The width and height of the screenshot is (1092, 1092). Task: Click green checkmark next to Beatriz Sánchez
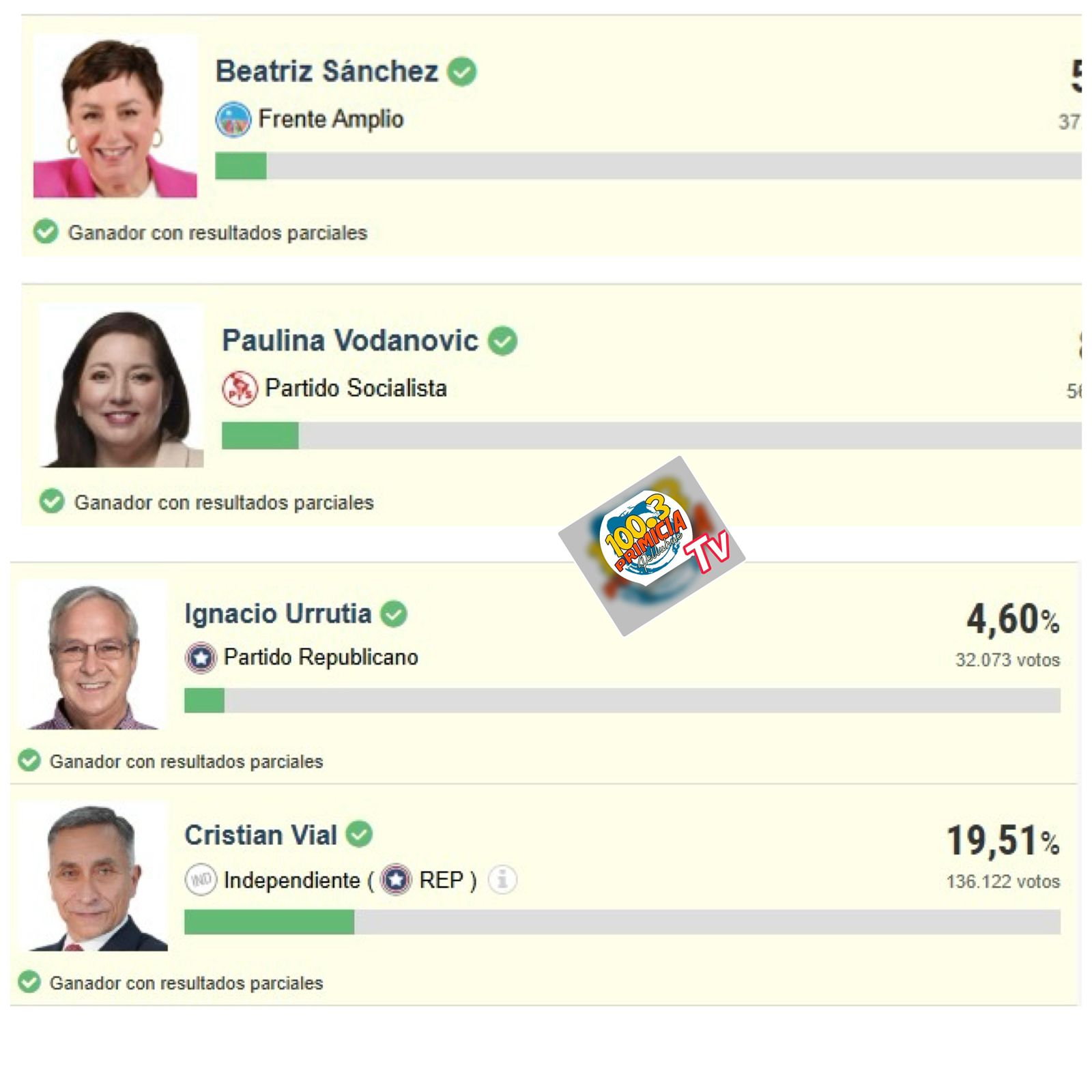pos(462,72)
